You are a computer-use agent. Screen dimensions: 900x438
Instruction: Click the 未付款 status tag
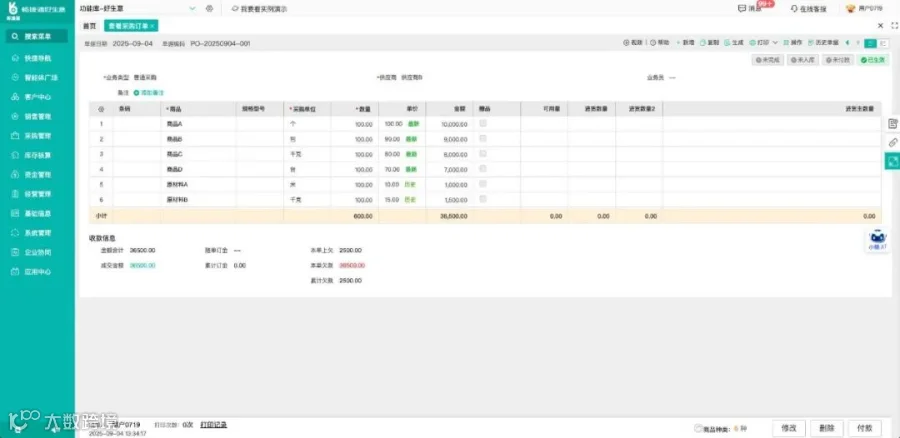click(837, 60)
